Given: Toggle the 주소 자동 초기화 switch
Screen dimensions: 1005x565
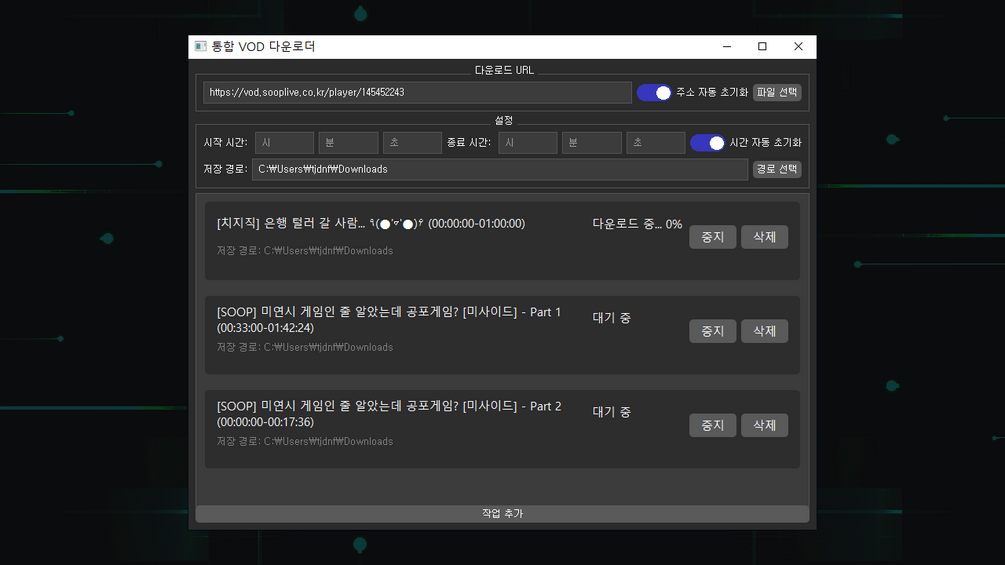Looking at the screenshot, I should tap(654, 93).
